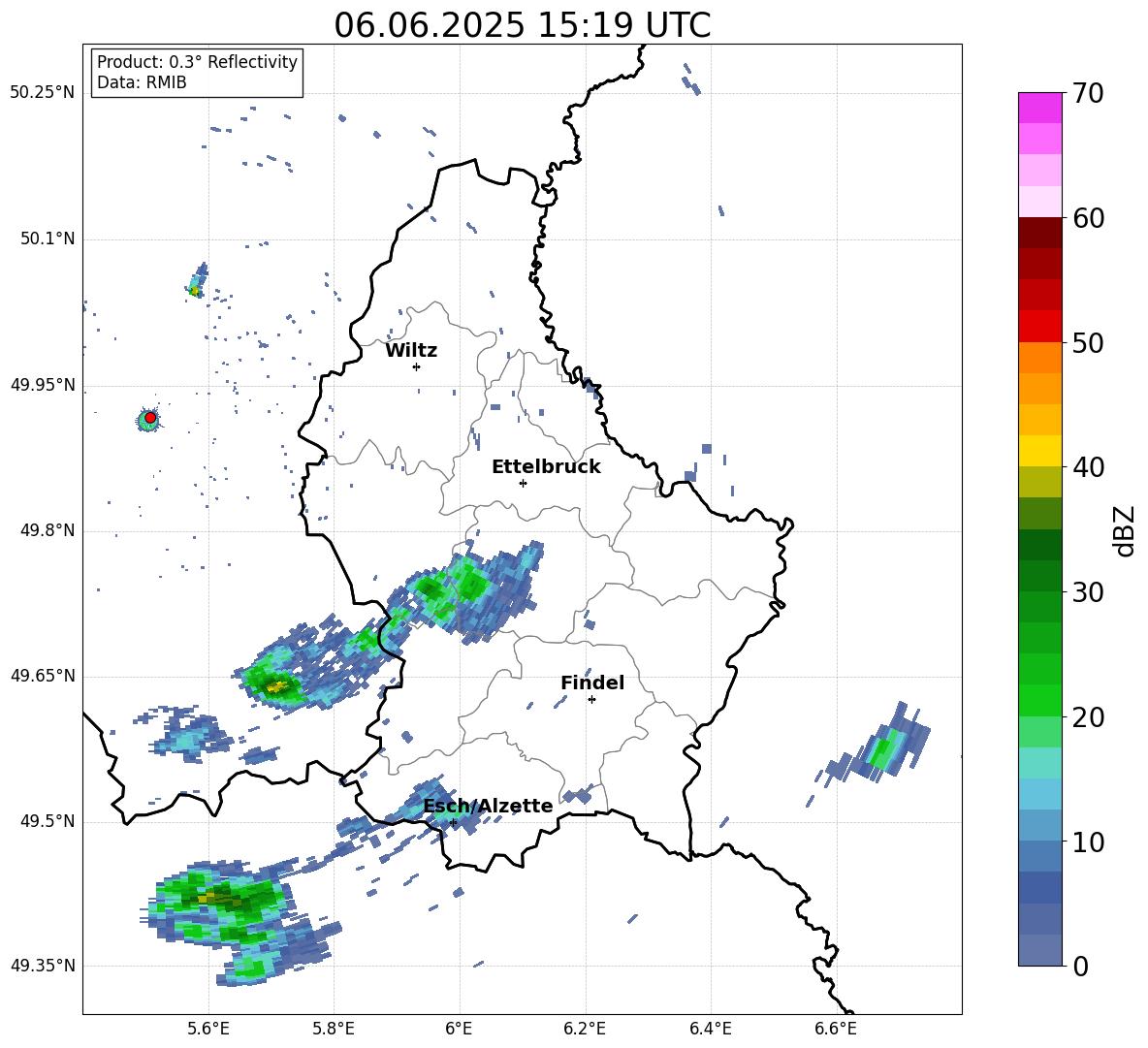
Task: Click the bright red 50 dBZ swatch
Action: (x=1039, y=327)
